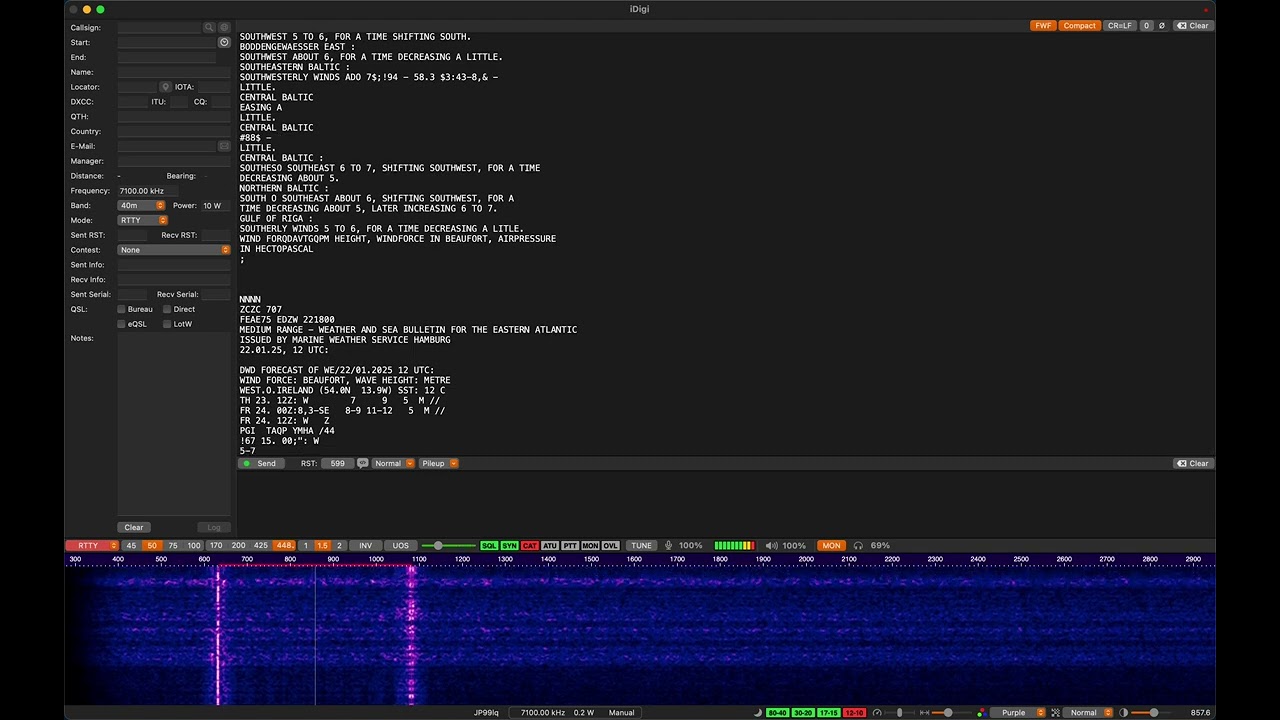
Task: Adjust the squelch level slider
Action: 448,546
